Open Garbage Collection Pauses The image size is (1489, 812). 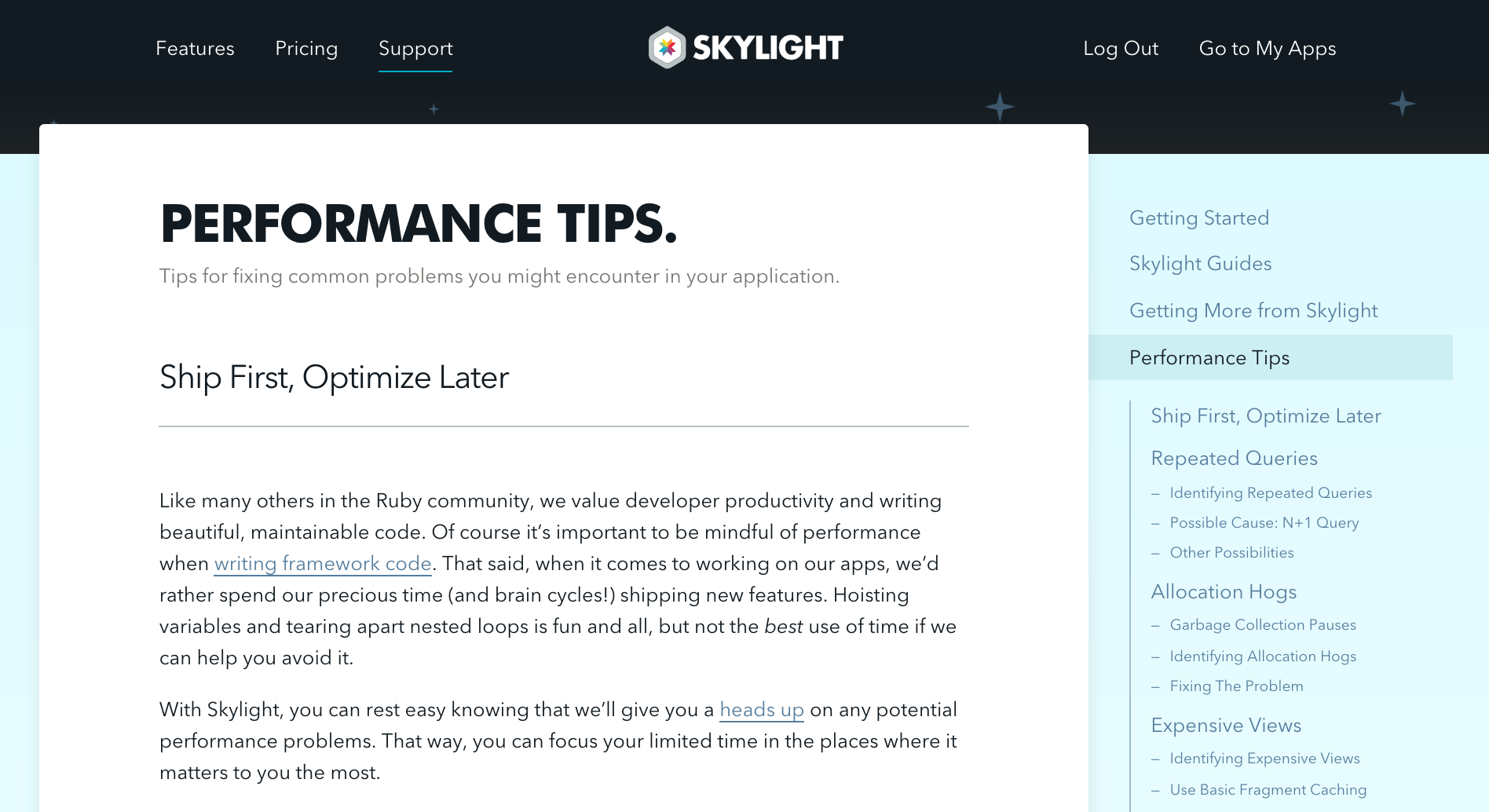[1262, 624]
